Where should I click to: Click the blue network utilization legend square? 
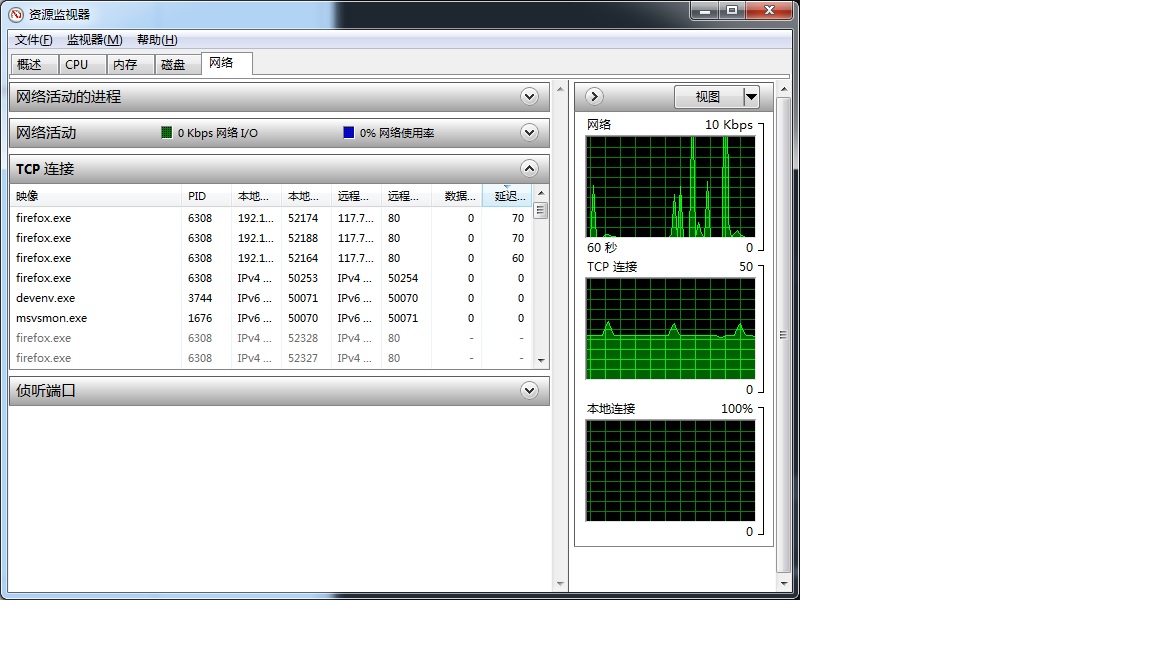click(348, 132)
